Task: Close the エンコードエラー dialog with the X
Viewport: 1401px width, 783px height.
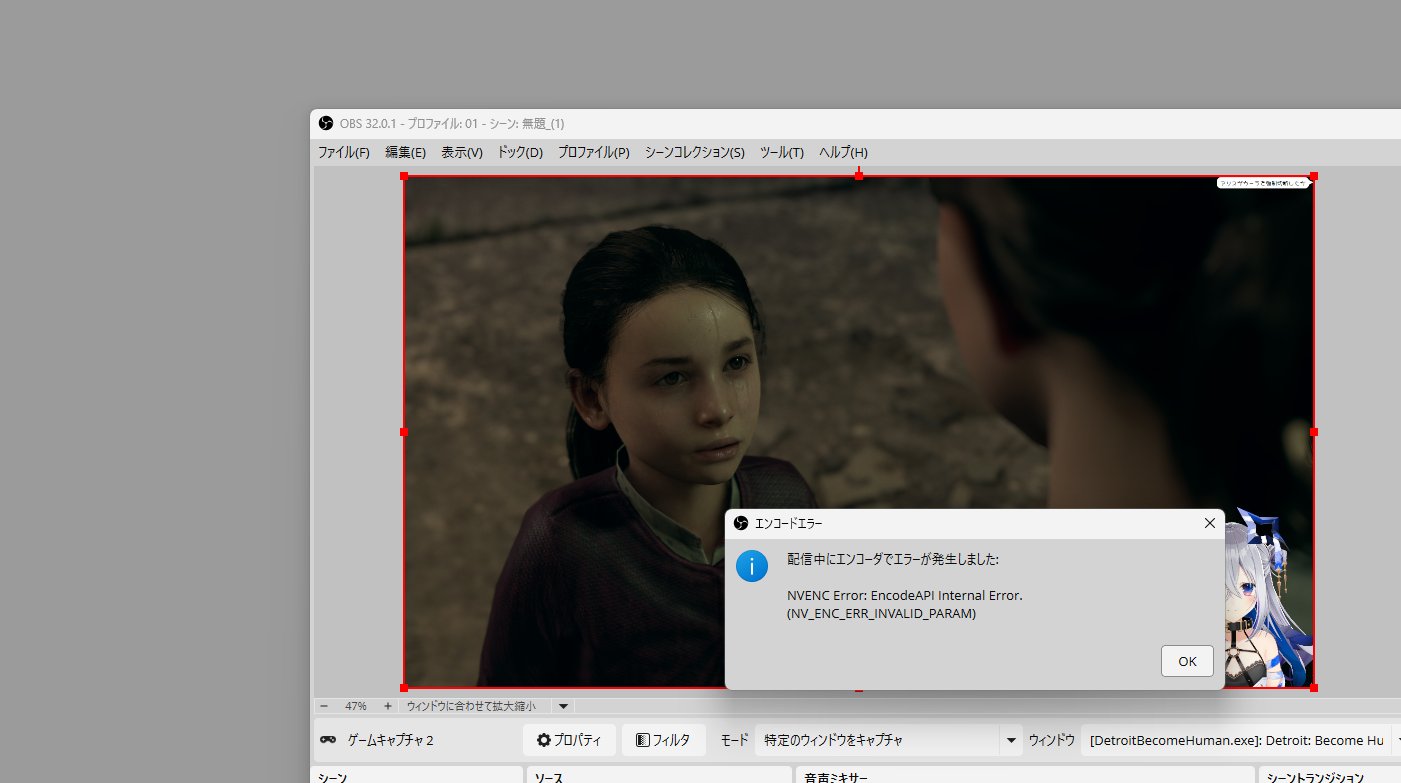Action: (x=1209, y=523)
